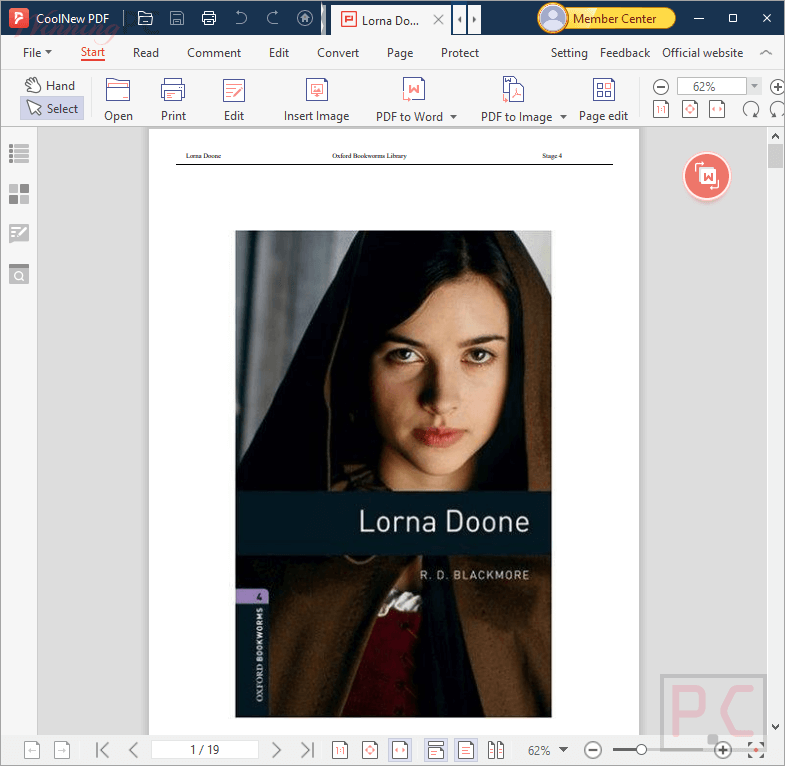Enable continuous scrolling view mode
785x766 pixels.
coord(436,750)
